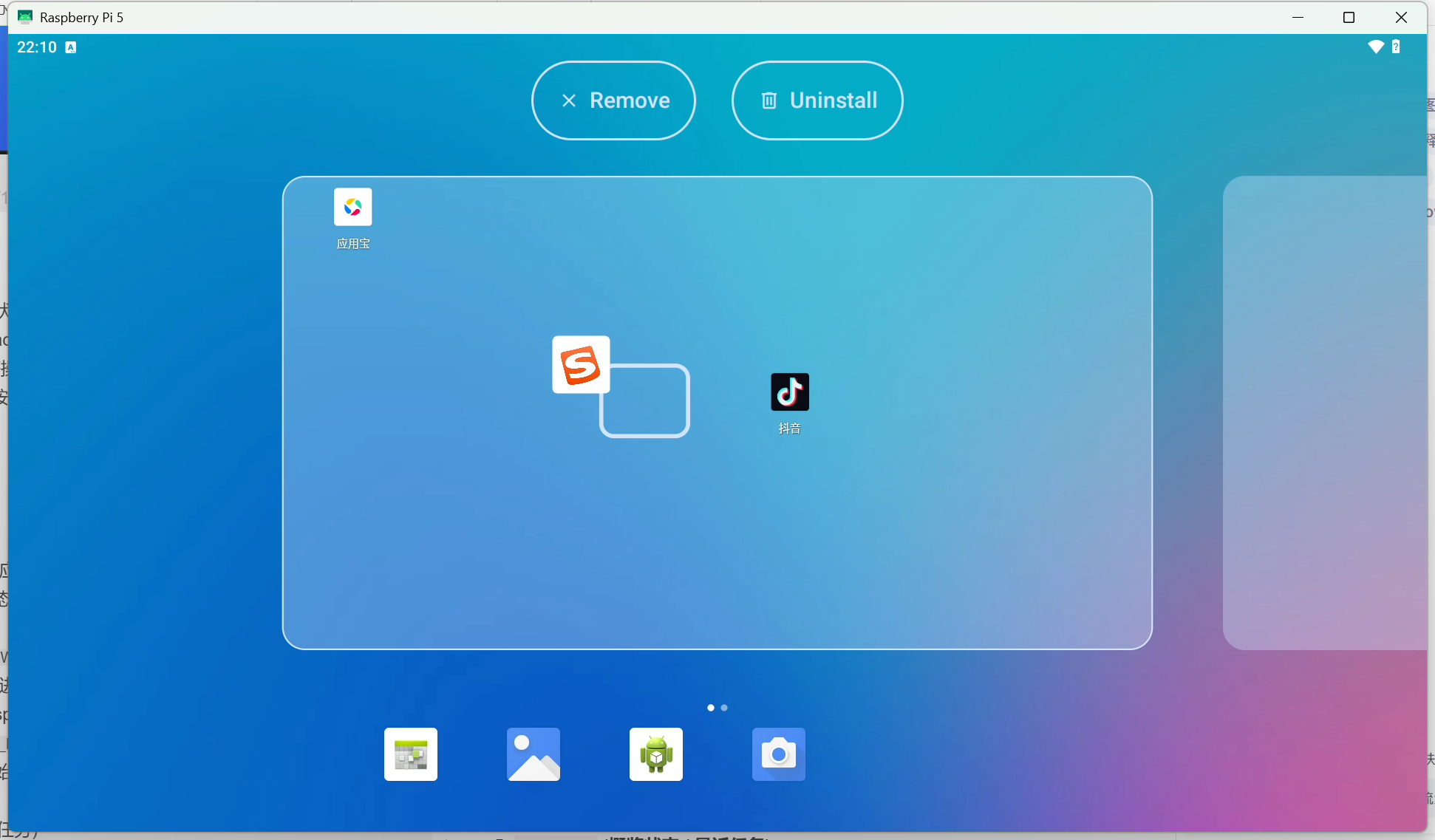This screenshot has height=840, width=1435.
Task: Launch the Camera app in dock
Action: pyautogui.click(x=779, y=754)
